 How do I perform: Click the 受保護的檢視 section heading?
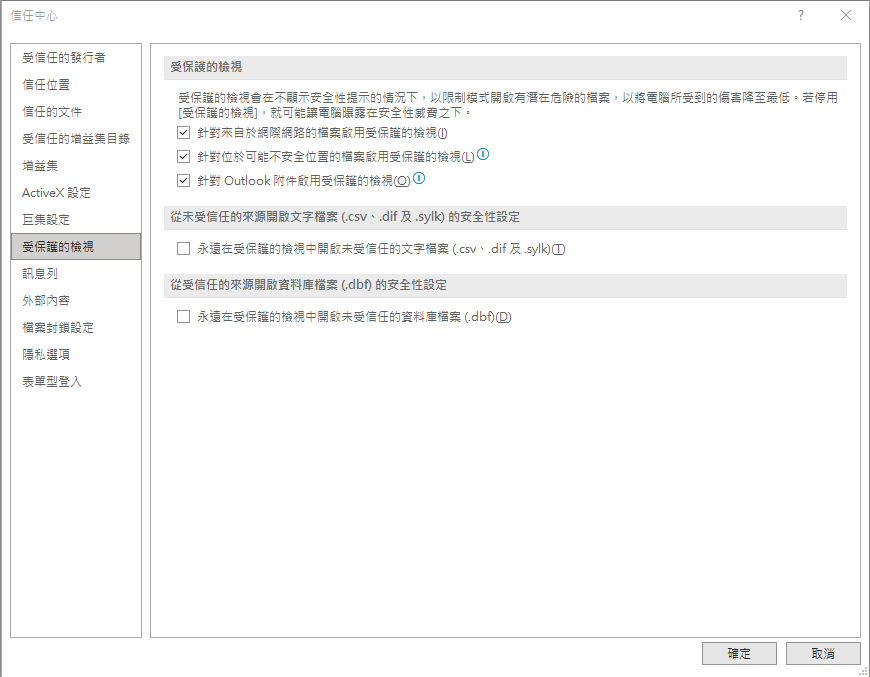505,67
